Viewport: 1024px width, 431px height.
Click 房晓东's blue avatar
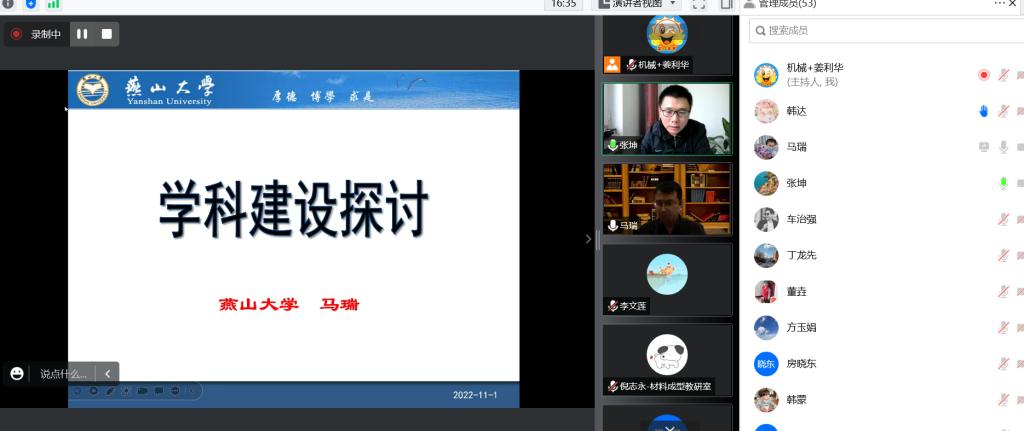(766, 363)
